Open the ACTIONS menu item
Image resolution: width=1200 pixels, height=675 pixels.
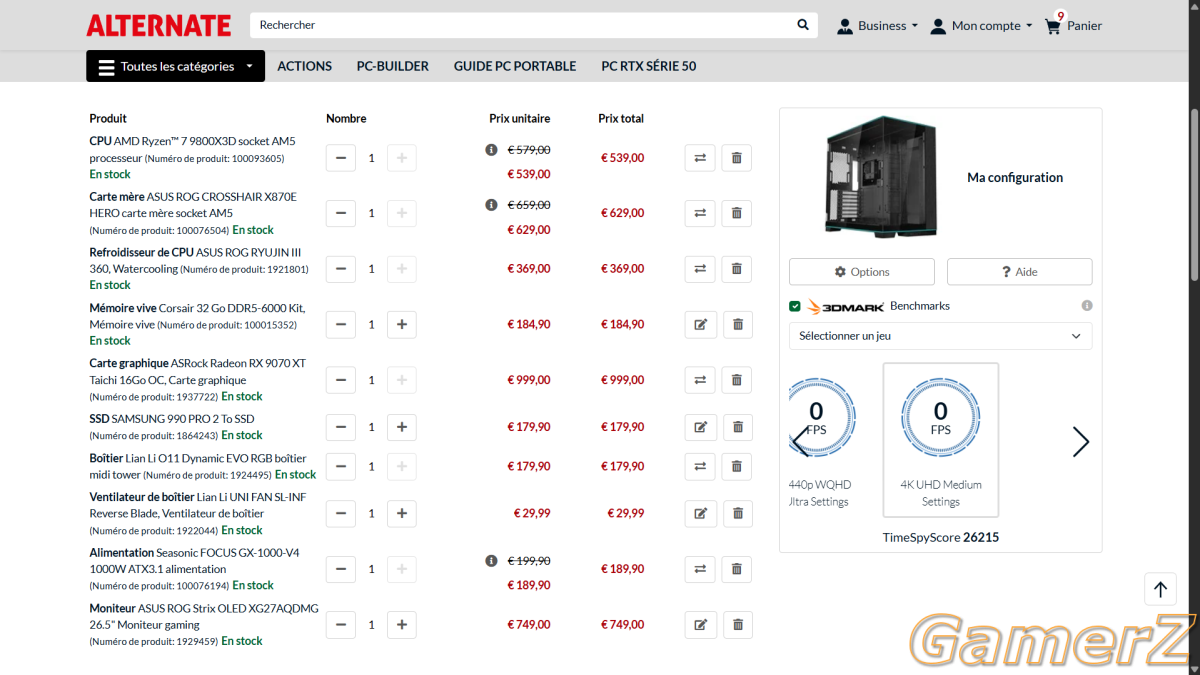tap(304, 66)
